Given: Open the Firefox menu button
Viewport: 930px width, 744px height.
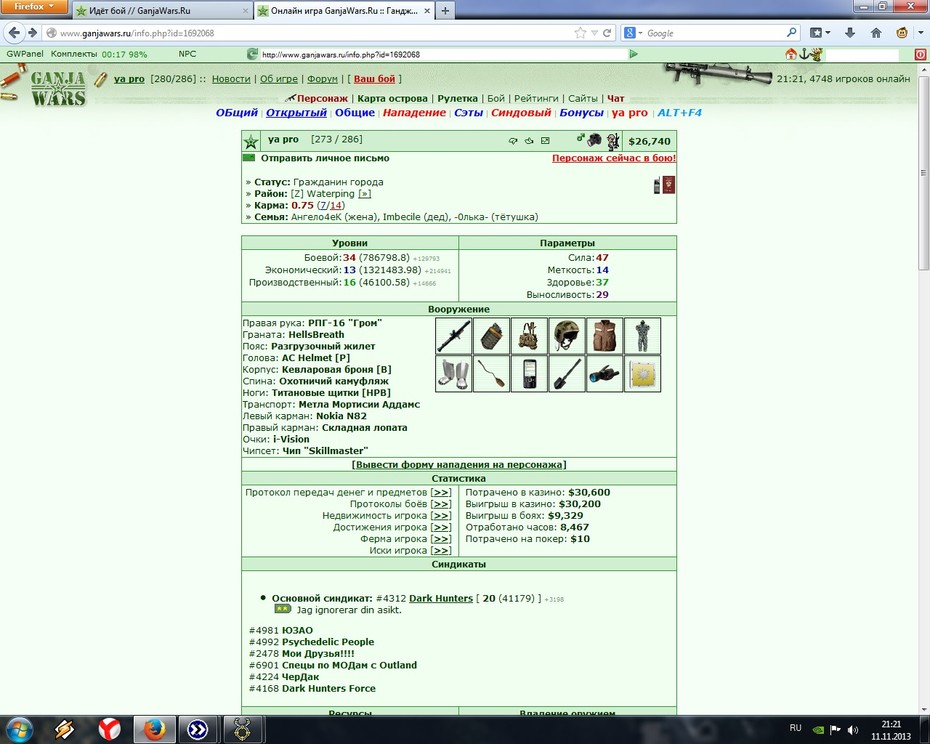Looking at the screenshot, I should tap(34, 7).
